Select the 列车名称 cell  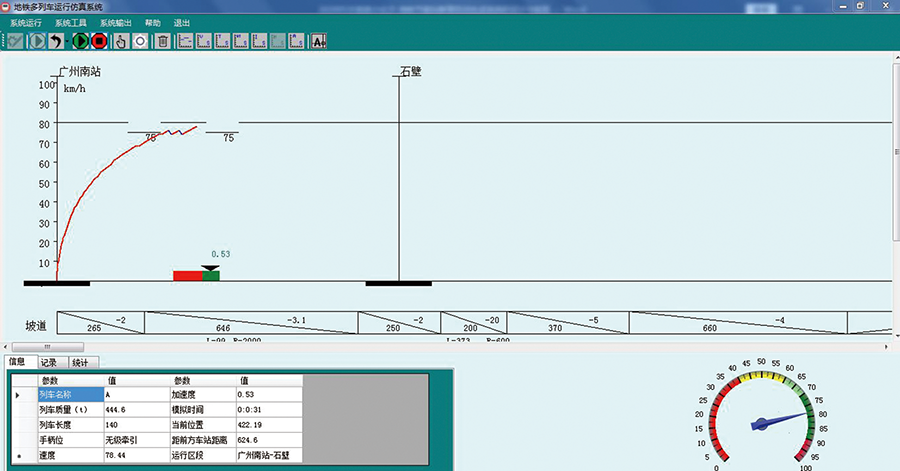71,395
